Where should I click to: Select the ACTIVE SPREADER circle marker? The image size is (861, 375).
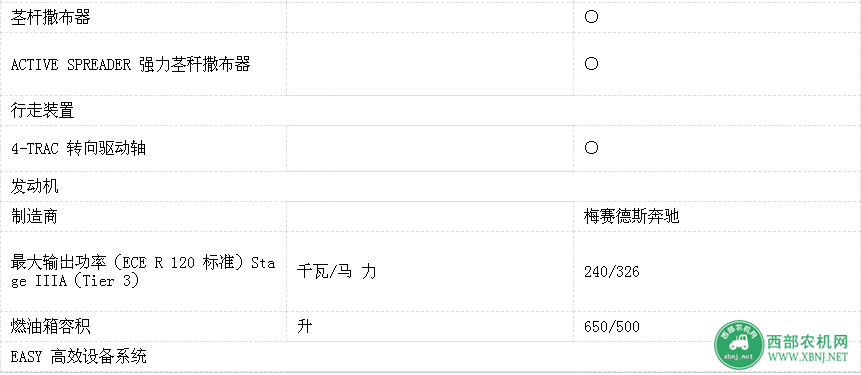click(x=591, y=64)
